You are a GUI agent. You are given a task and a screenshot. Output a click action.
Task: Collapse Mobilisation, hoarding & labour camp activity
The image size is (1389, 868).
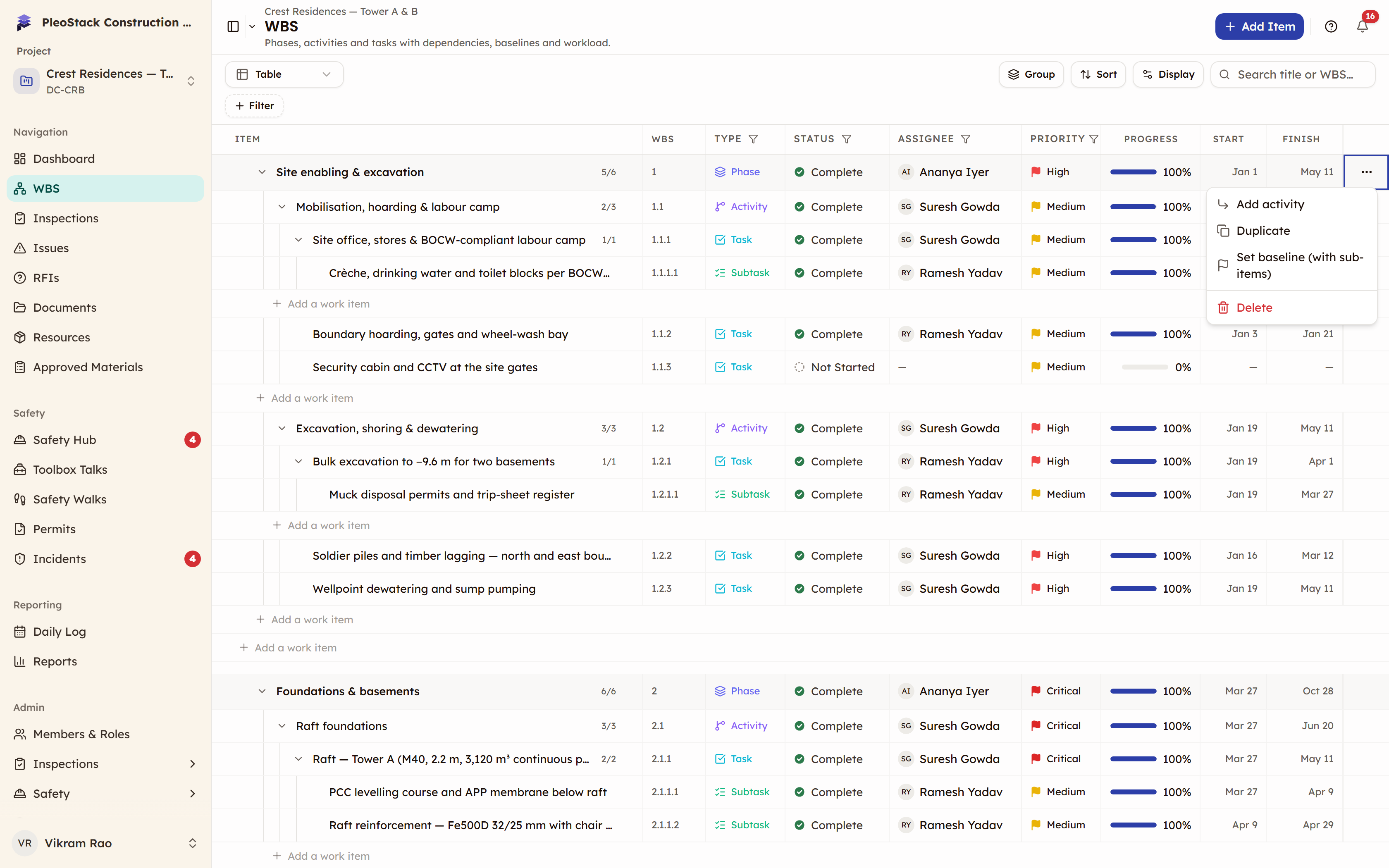[x=282, y=207]
